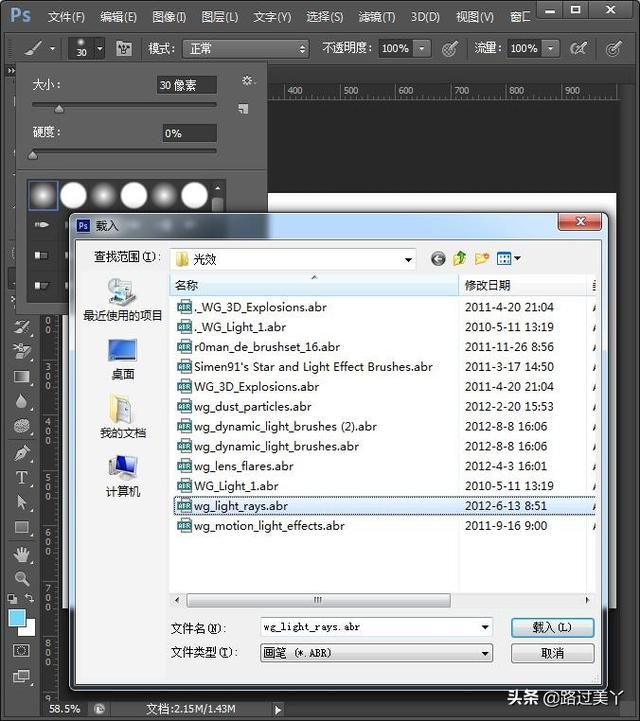
Task: Open the blend mode (模式) dropdown
Action: pyautogui.click(x=246, y=48)
